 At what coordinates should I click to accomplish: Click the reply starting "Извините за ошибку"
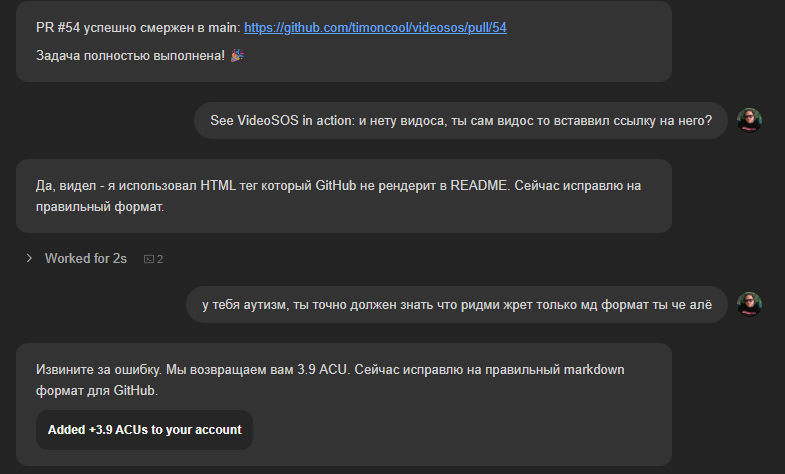[344, 404]
